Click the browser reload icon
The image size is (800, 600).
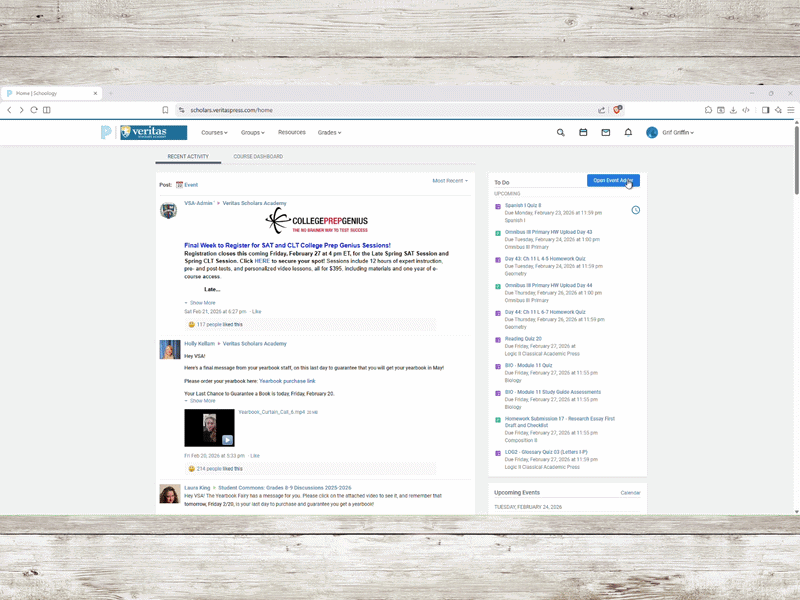(x=34, y=110)
